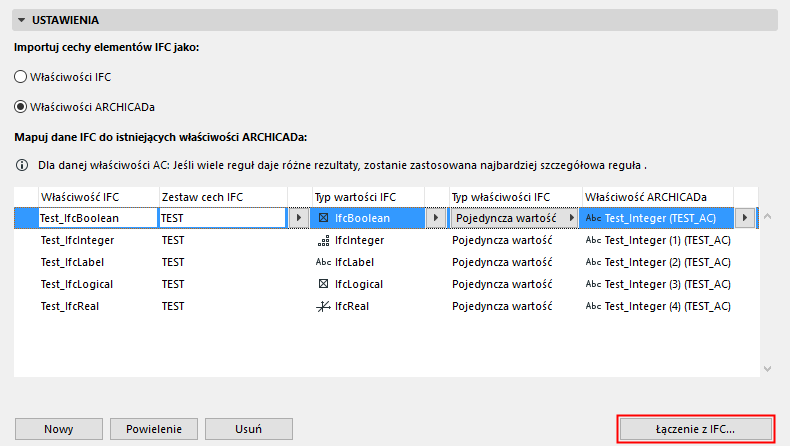
Task: Click the Zestaw cech IFC column header
Action: coord(223,197)
